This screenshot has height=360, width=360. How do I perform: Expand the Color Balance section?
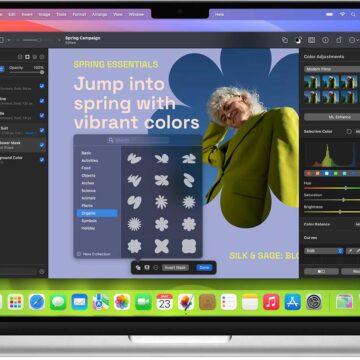(317, 224)
